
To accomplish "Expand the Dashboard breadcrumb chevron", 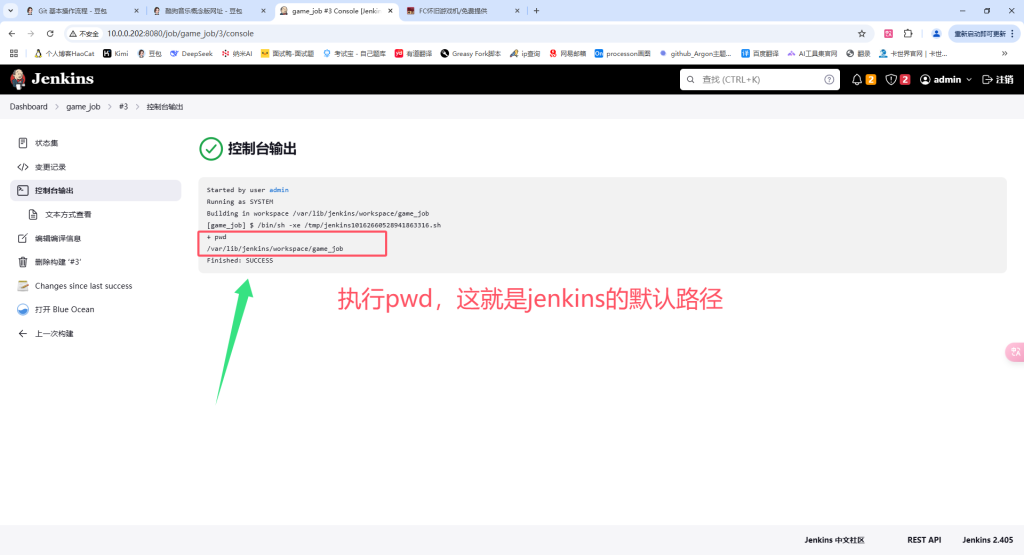I will click(56, 106).
